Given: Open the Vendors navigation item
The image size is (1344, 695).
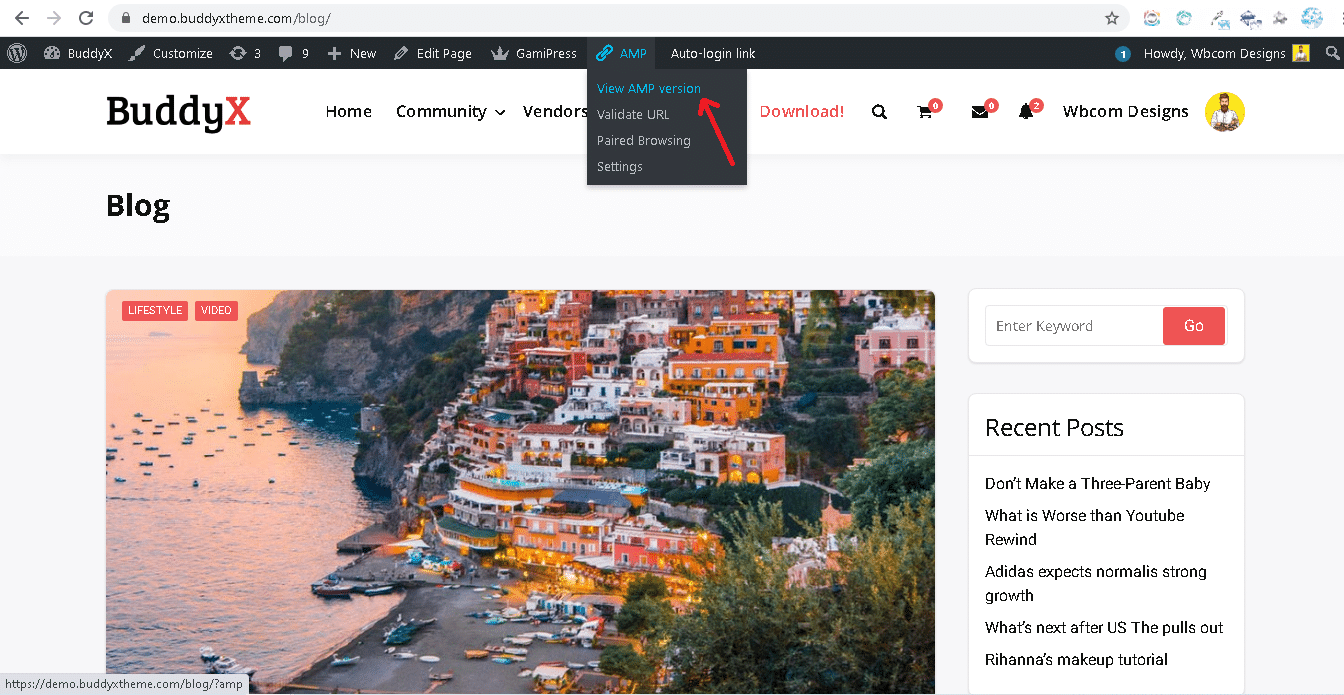Looking at the screenshot, I should (x=555, y=111).
